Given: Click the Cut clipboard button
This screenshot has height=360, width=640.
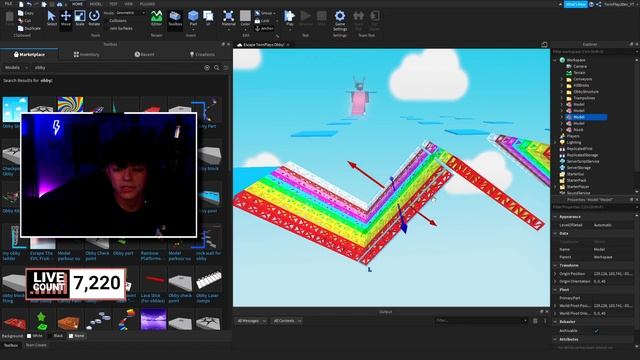Looking at the screenshot, I should [24, 20].
